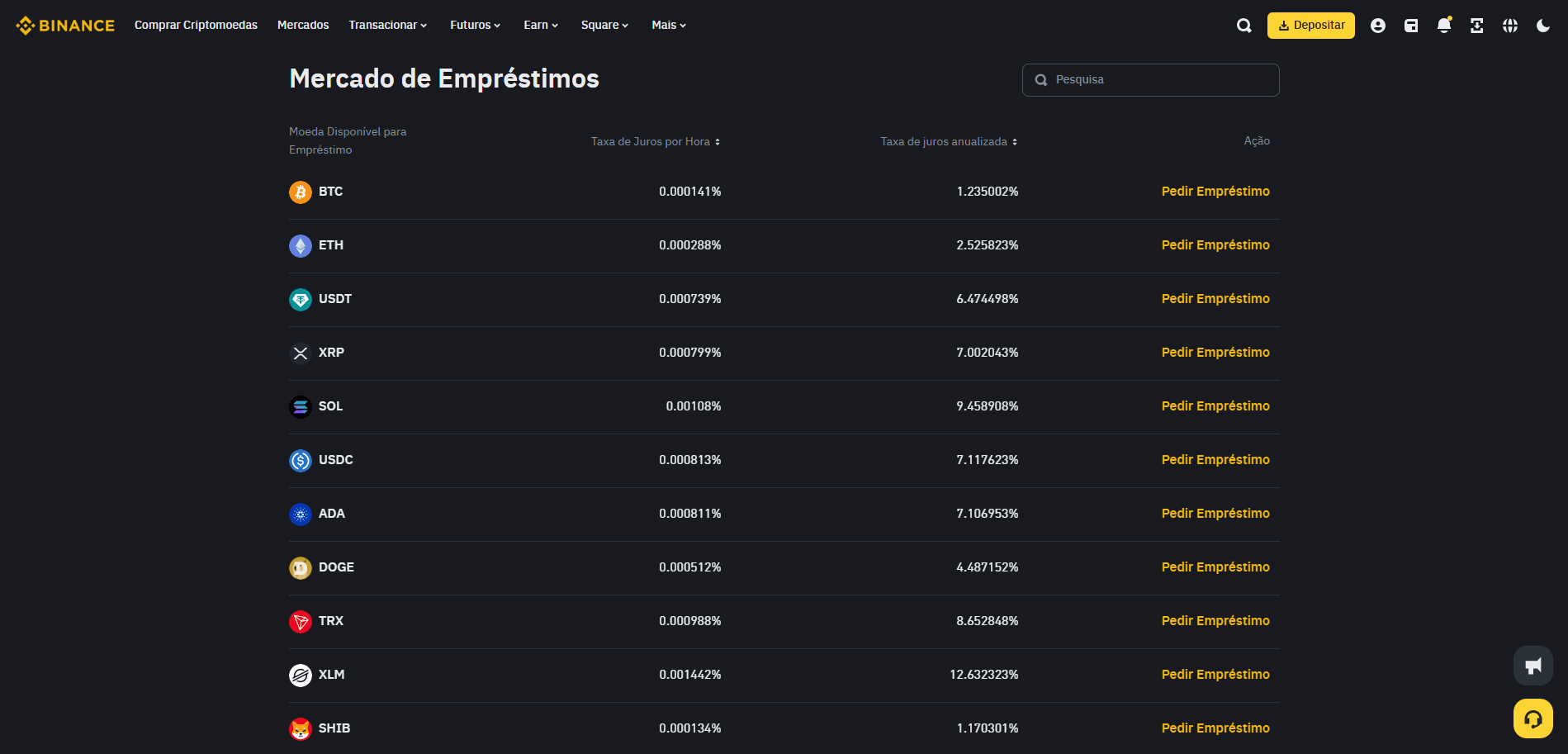Select the XLM annualized rate 12.632323%
The height and width of the screenshot is (754, 1568).
(984, 675)
